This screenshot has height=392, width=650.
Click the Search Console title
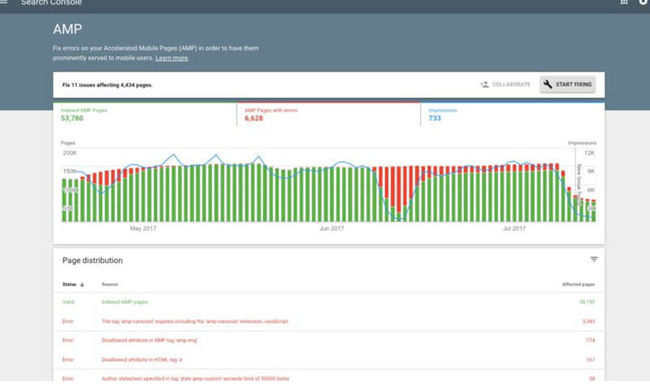pos(51,2)
